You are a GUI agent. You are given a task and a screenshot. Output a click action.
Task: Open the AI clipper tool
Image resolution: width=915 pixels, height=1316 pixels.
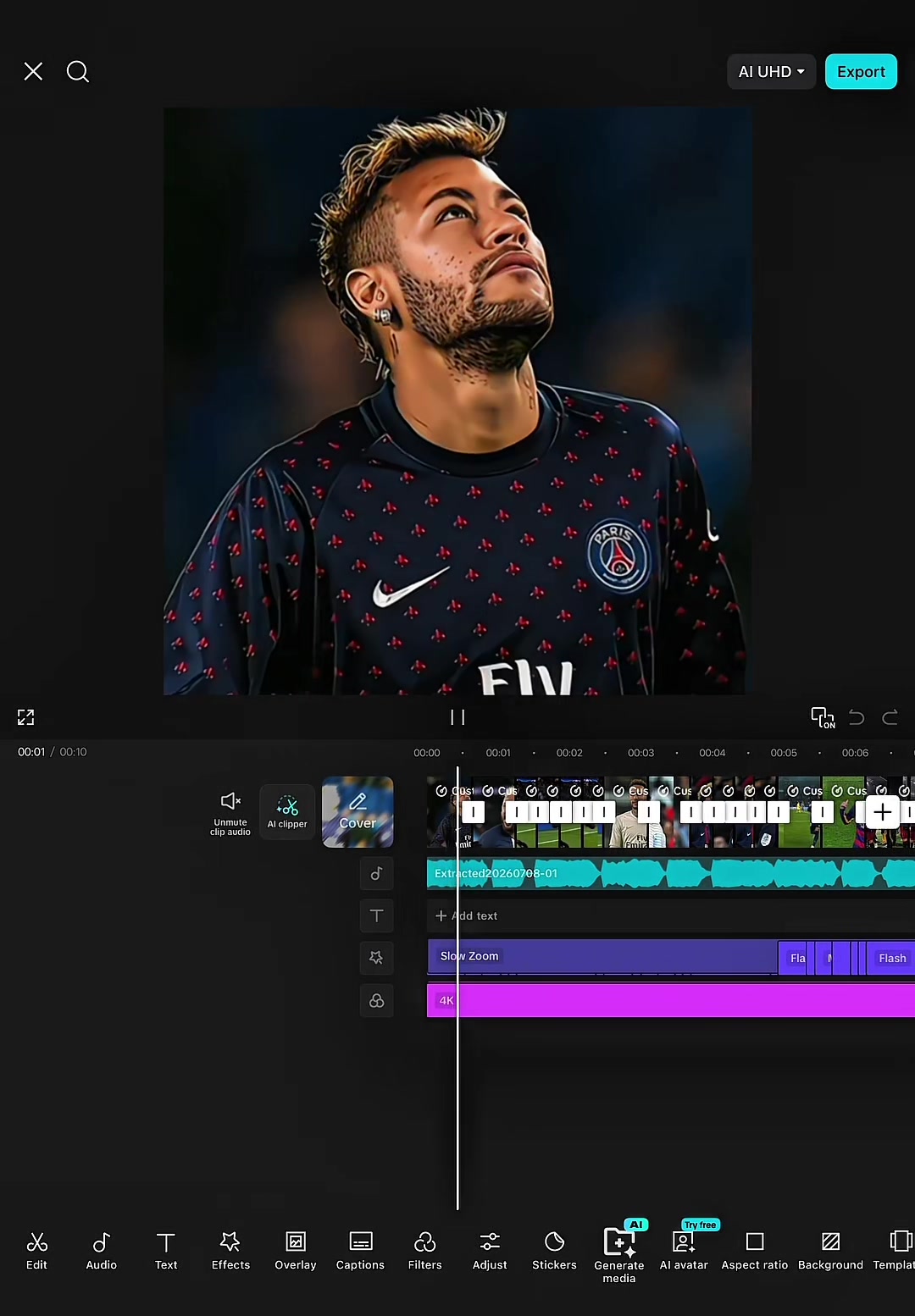click(x=287, y=812)
